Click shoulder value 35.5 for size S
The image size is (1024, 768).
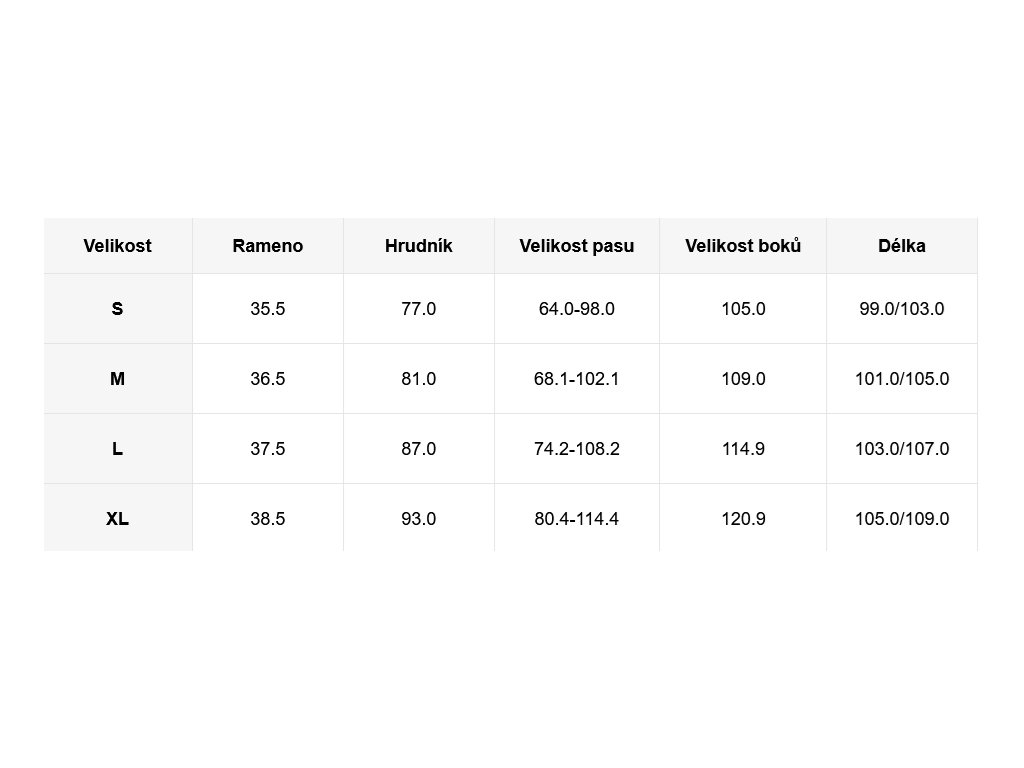tap(268, 309)
